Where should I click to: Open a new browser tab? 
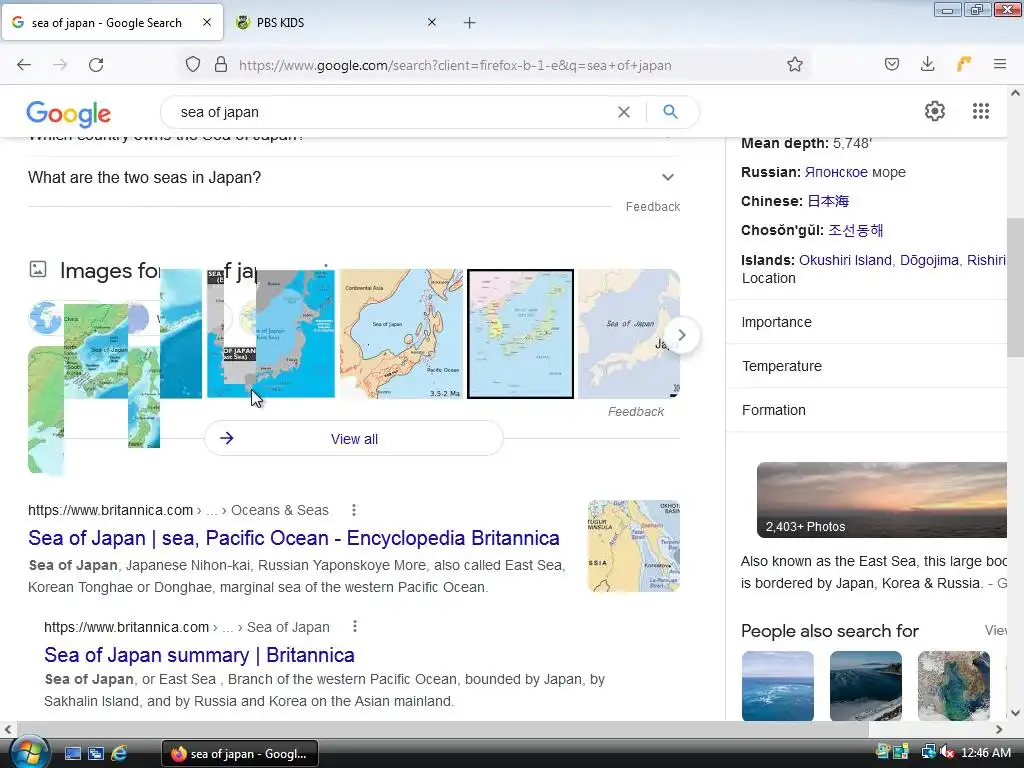click(470, 23)
